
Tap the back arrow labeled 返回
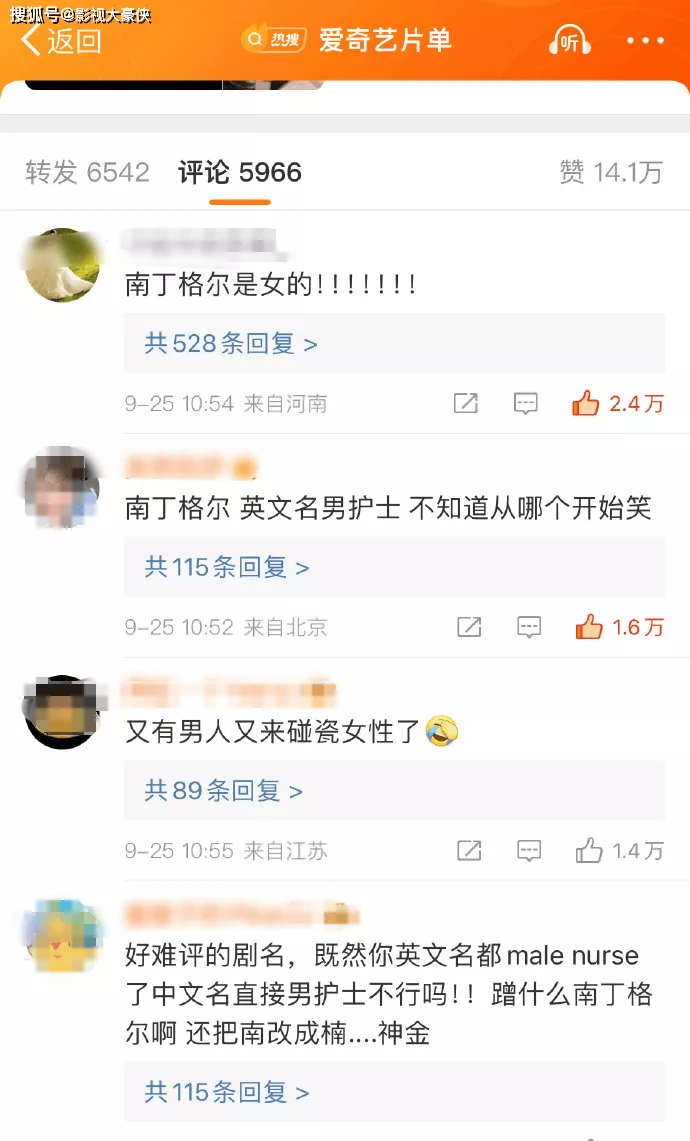[x=61, y=41]
